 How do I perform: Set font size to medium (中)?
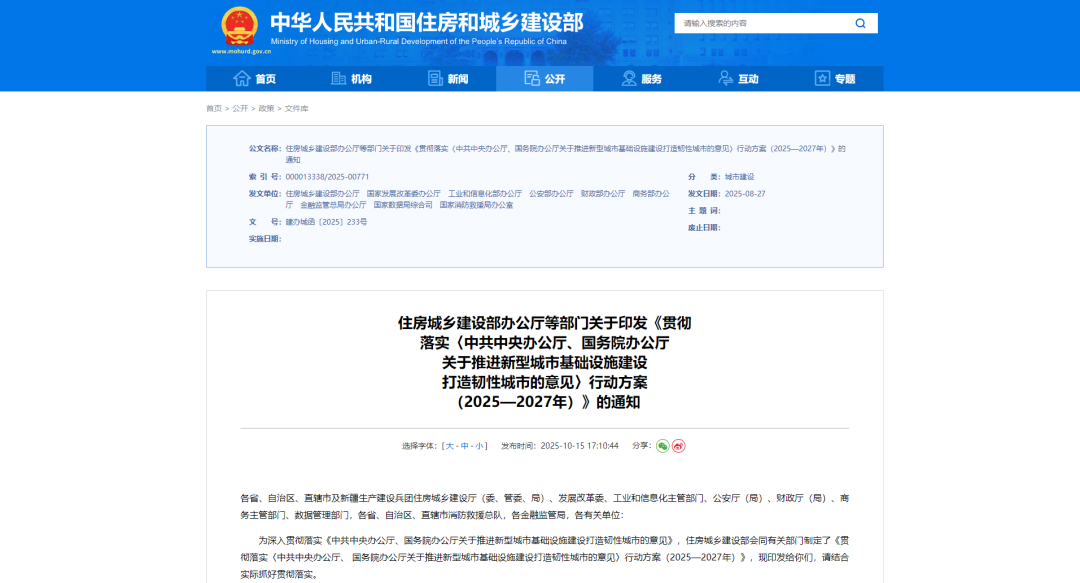click(x=464, y=446)
